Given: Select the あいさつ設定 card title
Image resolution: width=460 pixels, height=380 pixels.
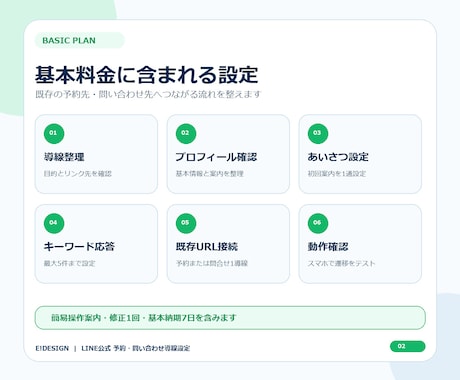Looking at the screenshot, I should (338, 157).
